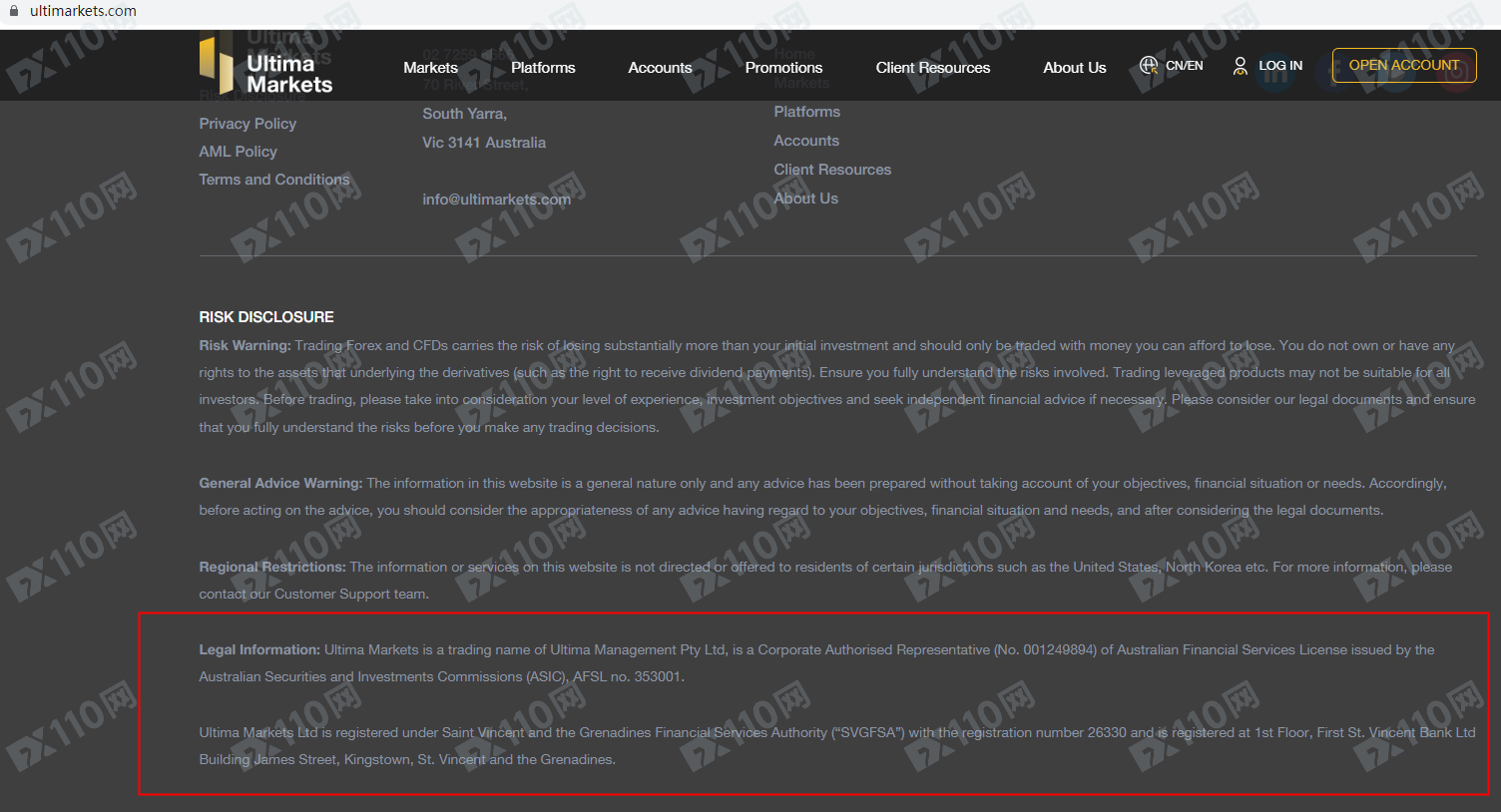This screenshot has height=812, width=1501.
Task: Open About Us in the top navigation
Action: click(1075, 68)
